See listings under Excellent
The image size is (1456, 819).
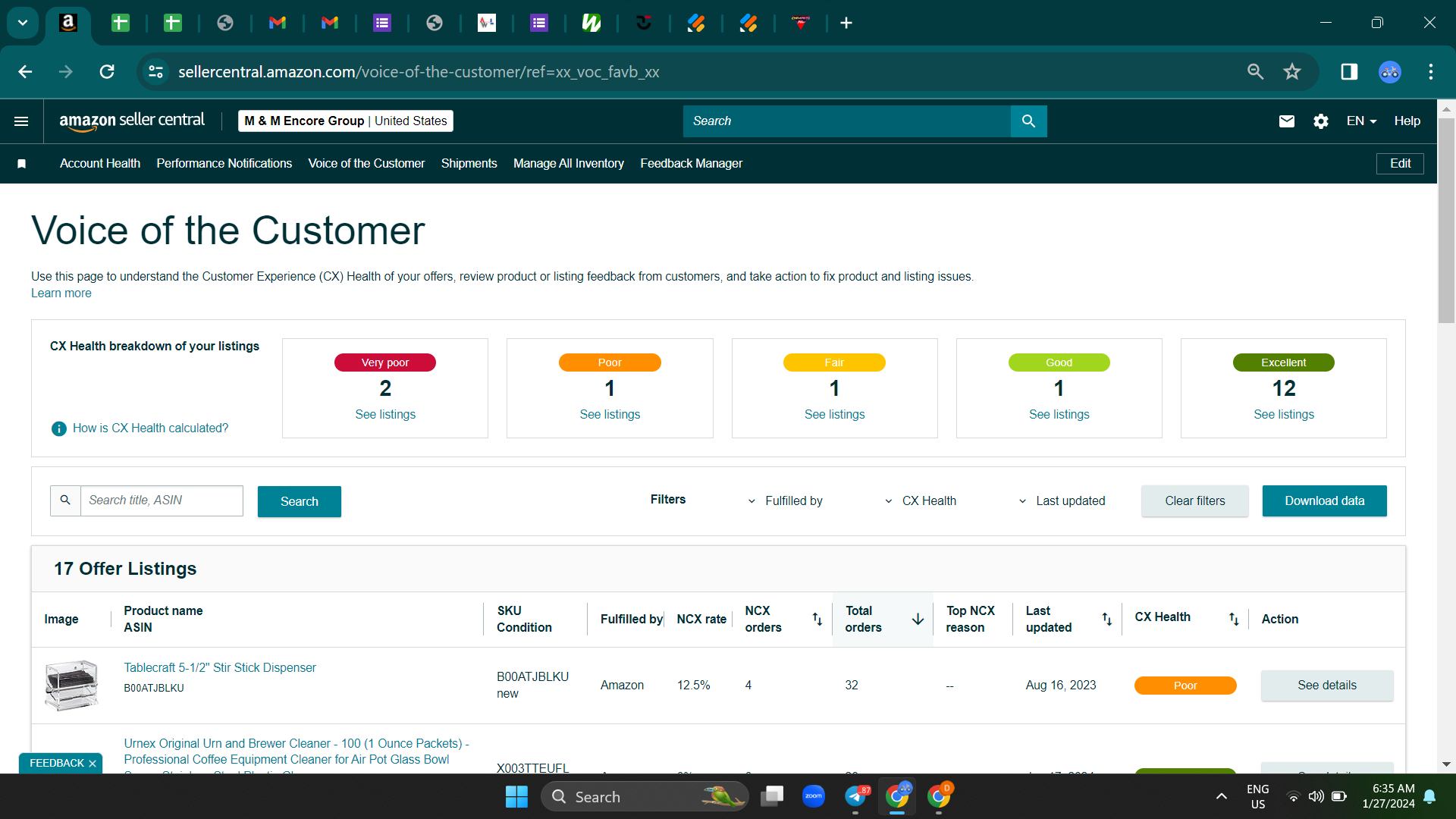coord(1284,414)
